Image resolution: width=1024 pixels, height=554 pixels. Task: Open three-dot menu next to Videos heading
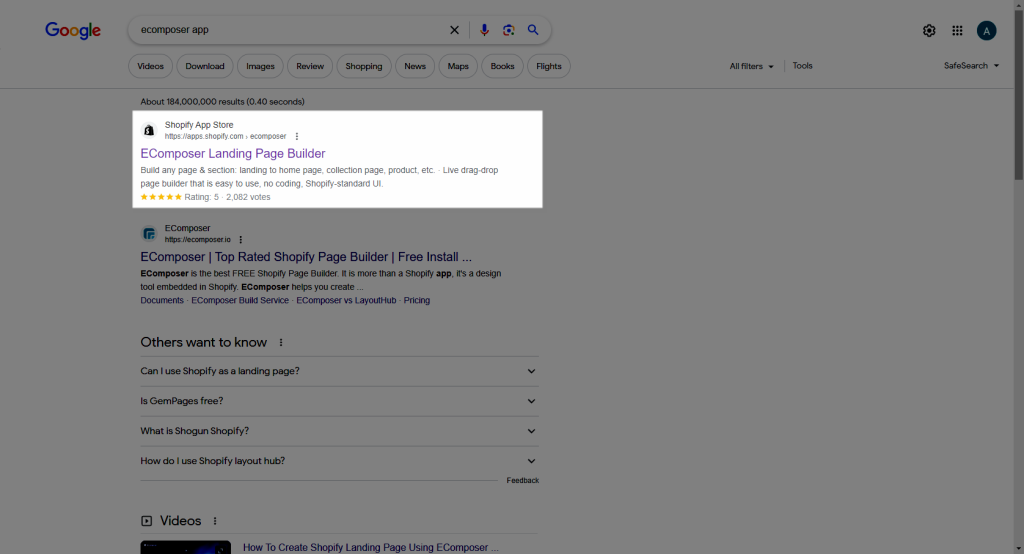215,521
